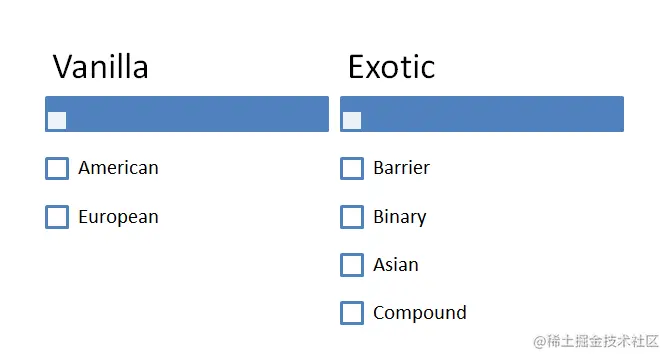
Task: Select the Vanilla heading
Action: (x=101, y=67)
